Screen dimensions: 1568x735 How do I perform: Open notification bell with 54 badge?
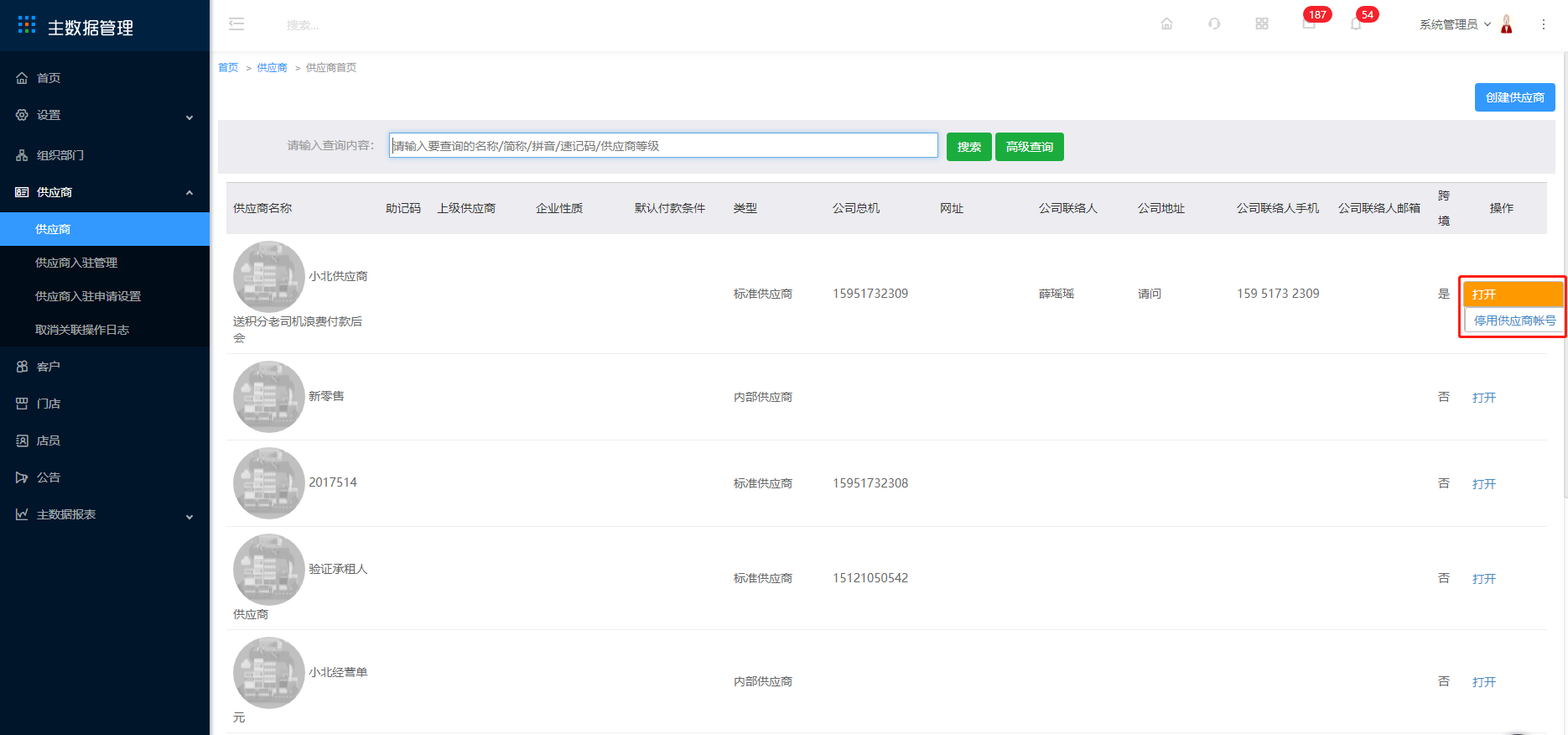click(1358, 23)
